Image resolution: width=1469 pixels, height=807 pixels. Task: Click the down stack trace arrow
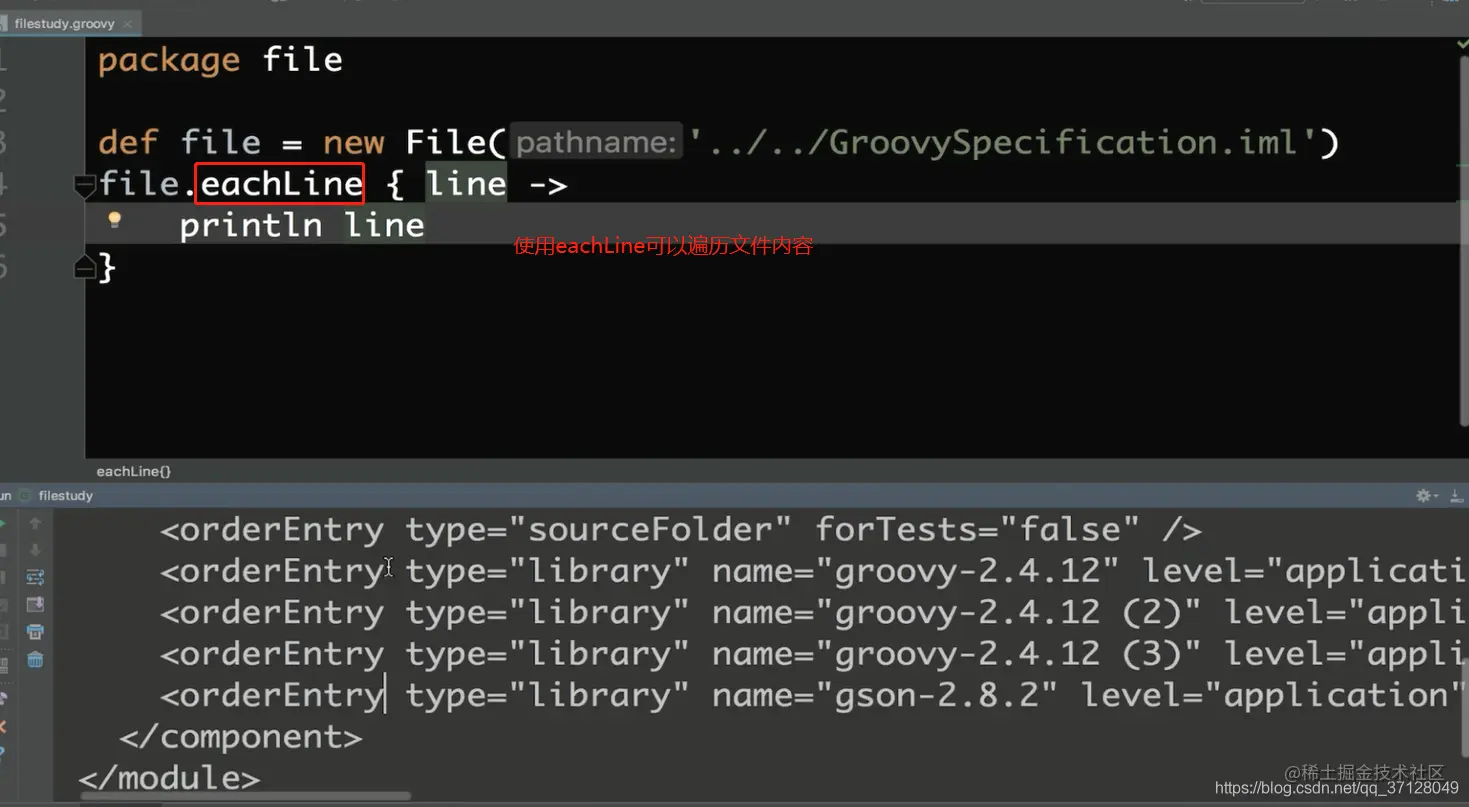[x=35, y=550]
